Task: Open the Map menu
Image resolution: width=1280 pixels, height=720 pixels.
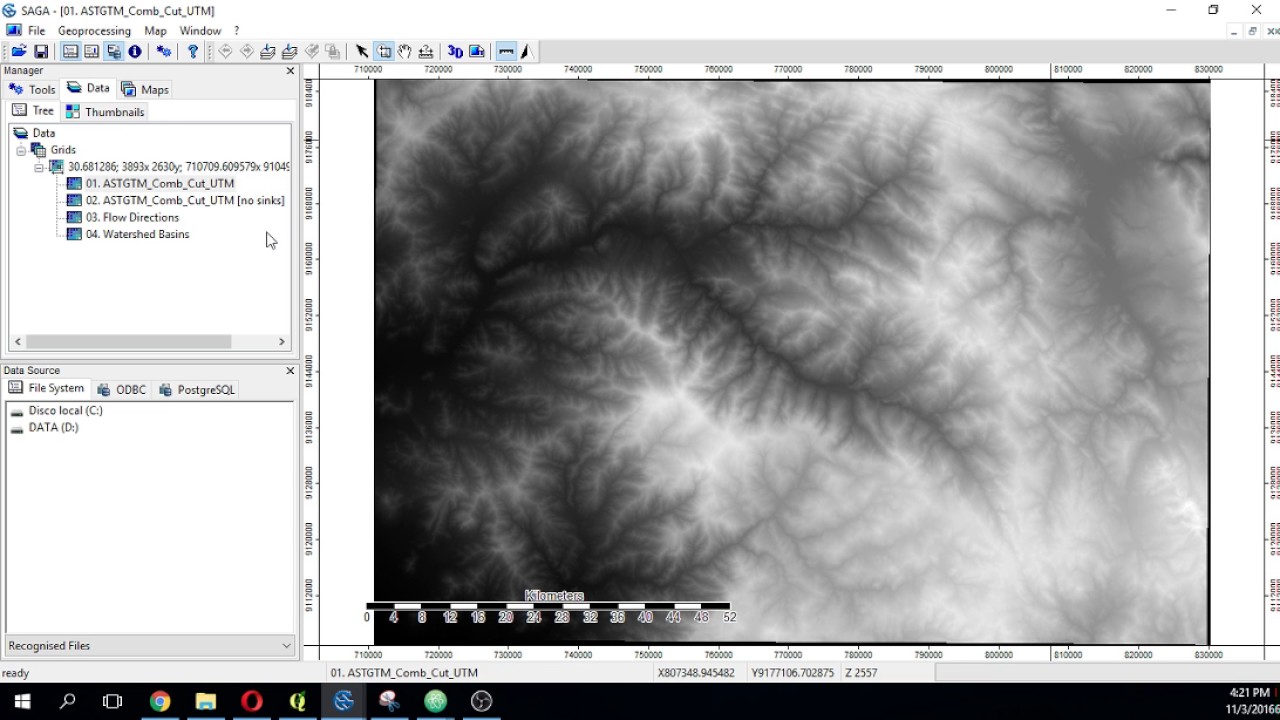Action: (155, 31)
